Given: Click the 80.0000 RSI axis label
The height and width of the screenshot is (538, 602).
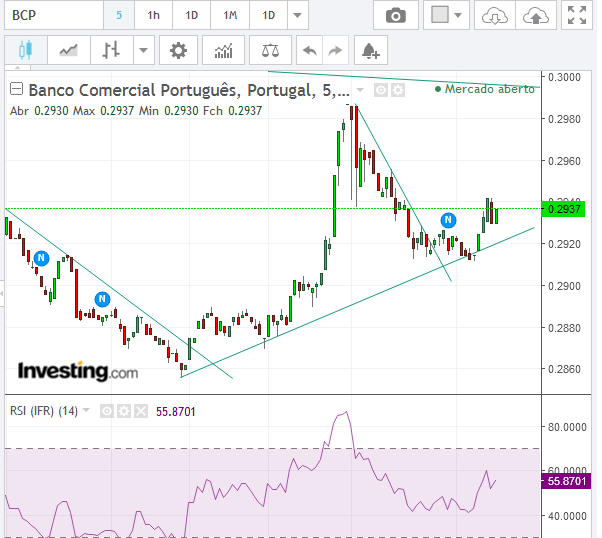Looking at the screenshot, I should coord(567,427).
